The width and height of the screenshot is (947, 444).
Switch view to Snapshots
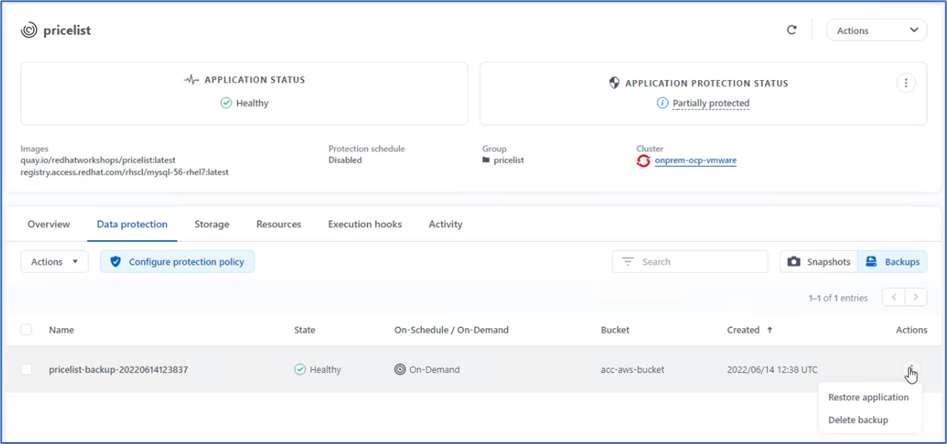pos(819,262)
